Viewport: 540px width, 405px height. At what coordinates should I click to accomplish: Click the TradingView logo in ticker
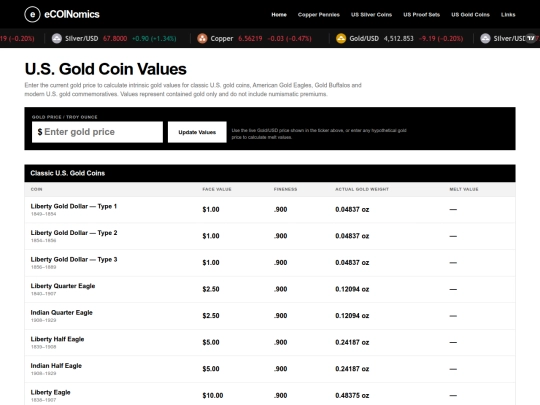point(531,38)
